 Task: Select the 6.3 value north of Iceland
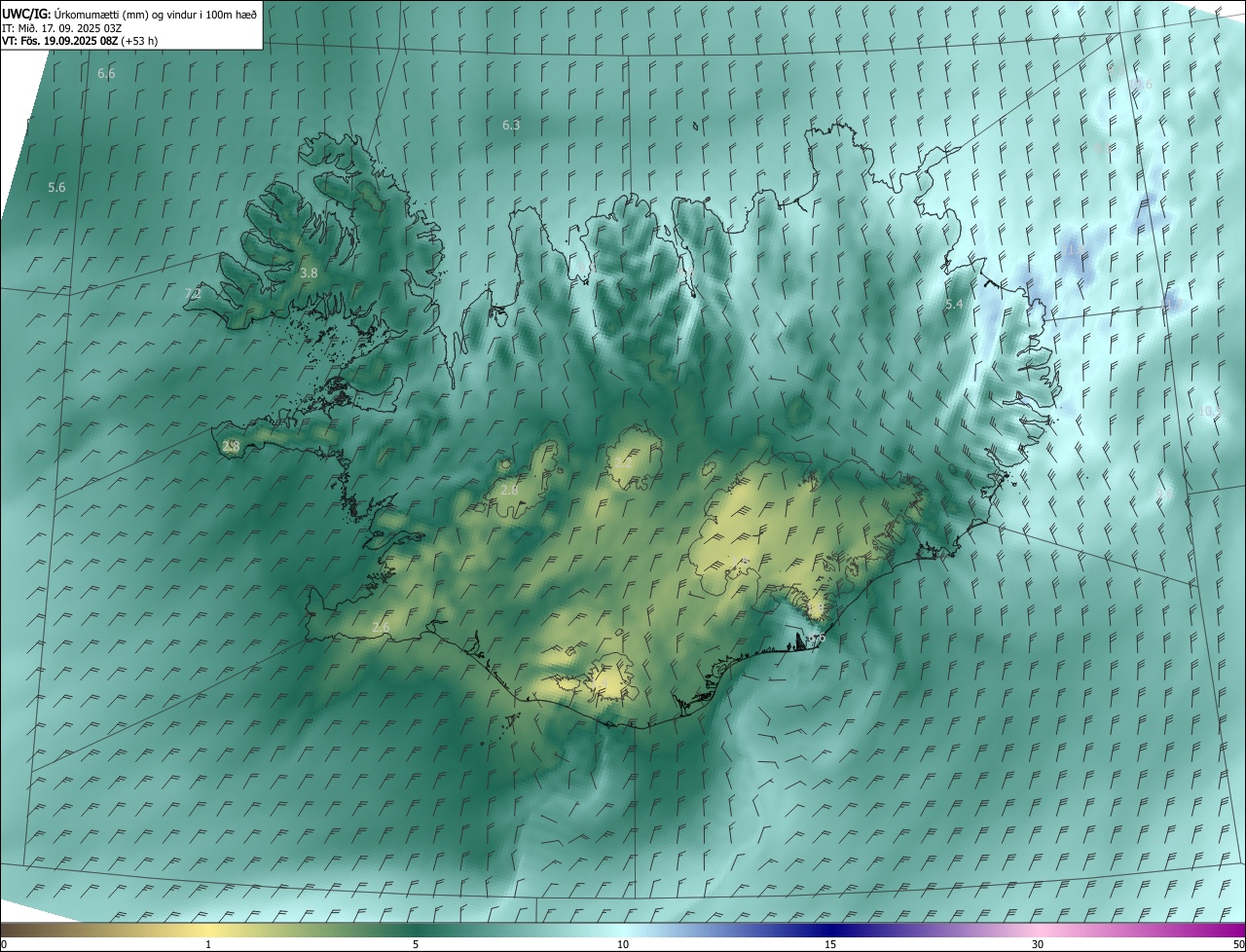tap(511, 126)
